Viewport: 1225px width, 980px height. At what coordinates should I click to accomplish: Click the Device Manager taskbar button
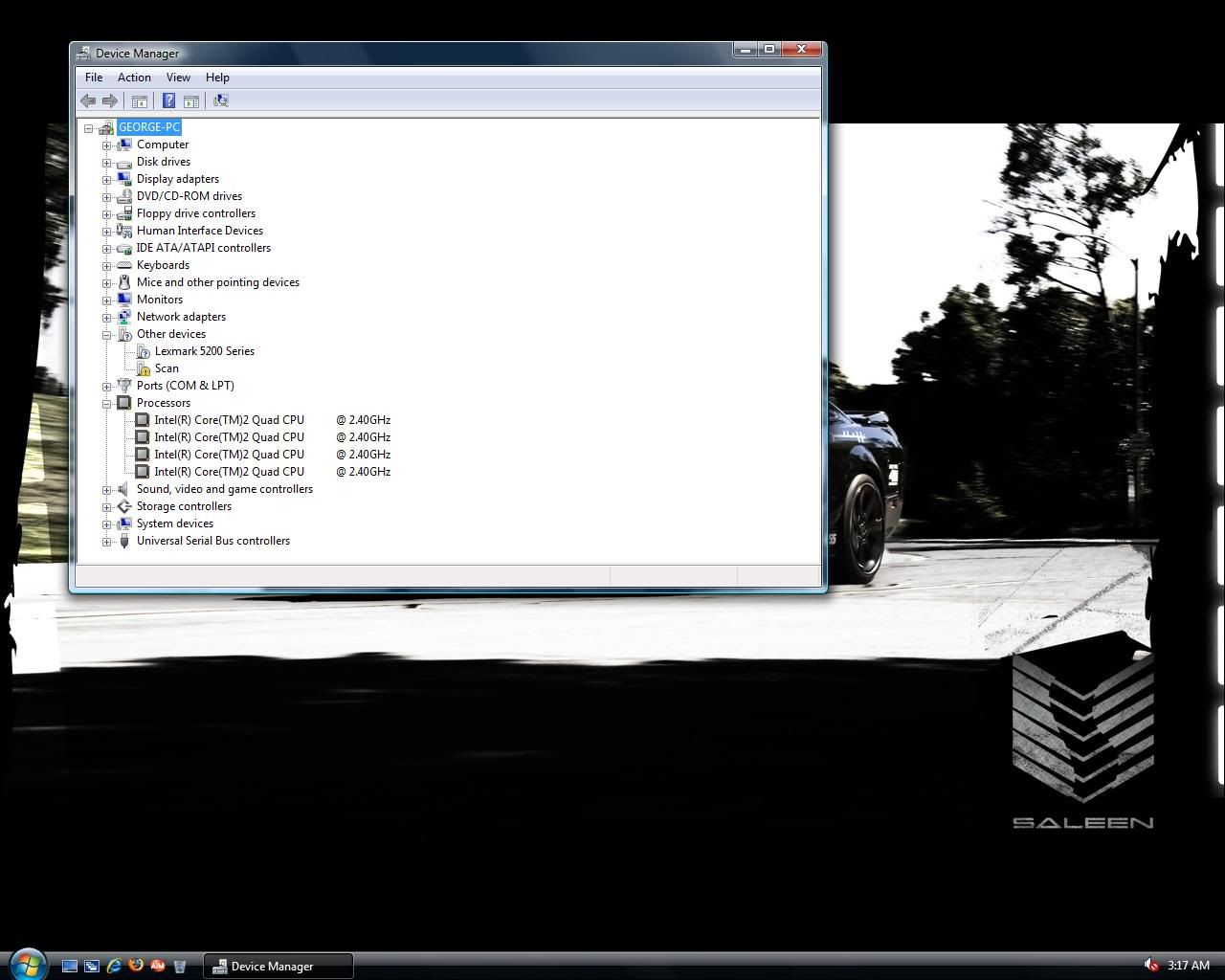pyautogui.click(x=278, y=966)
